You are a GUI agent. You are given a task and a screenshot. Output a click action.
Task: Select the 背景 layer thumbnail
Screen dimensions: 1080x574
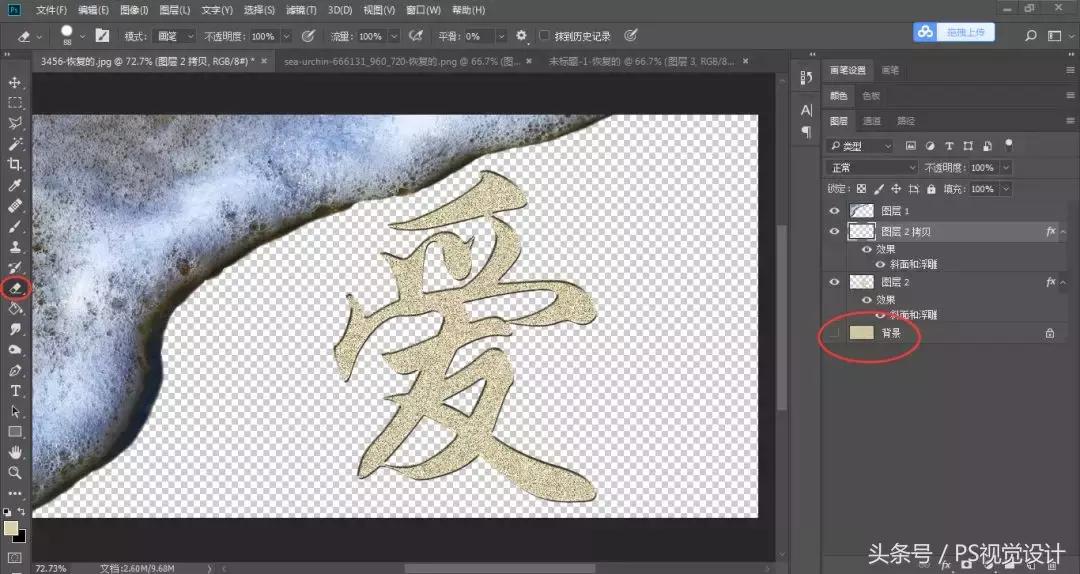point(862,334)
